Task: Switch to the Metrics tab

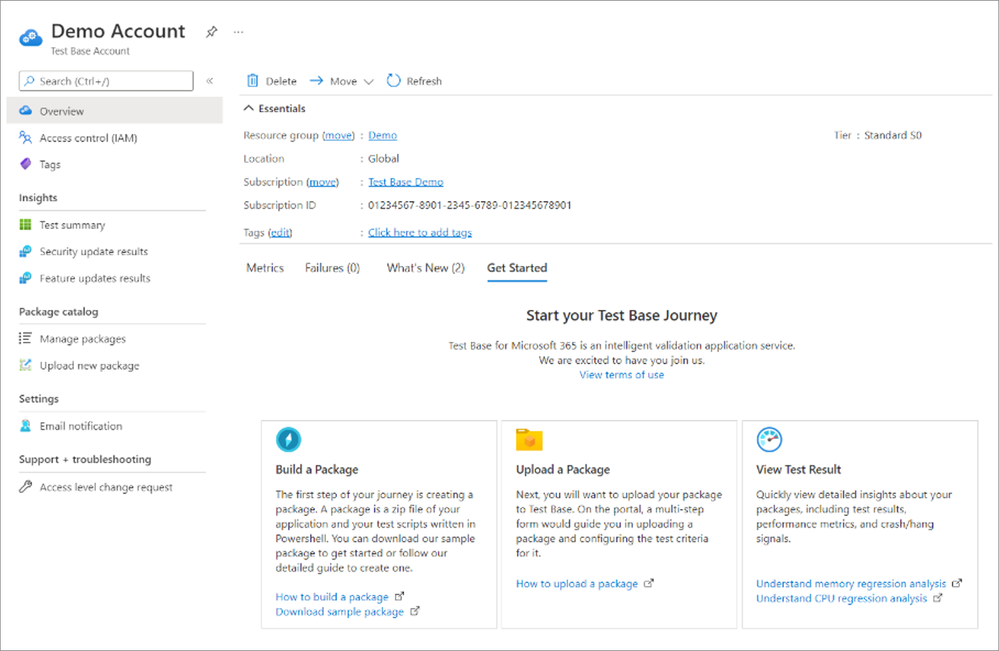Action: pyautogui.click(x=265, y=268)
